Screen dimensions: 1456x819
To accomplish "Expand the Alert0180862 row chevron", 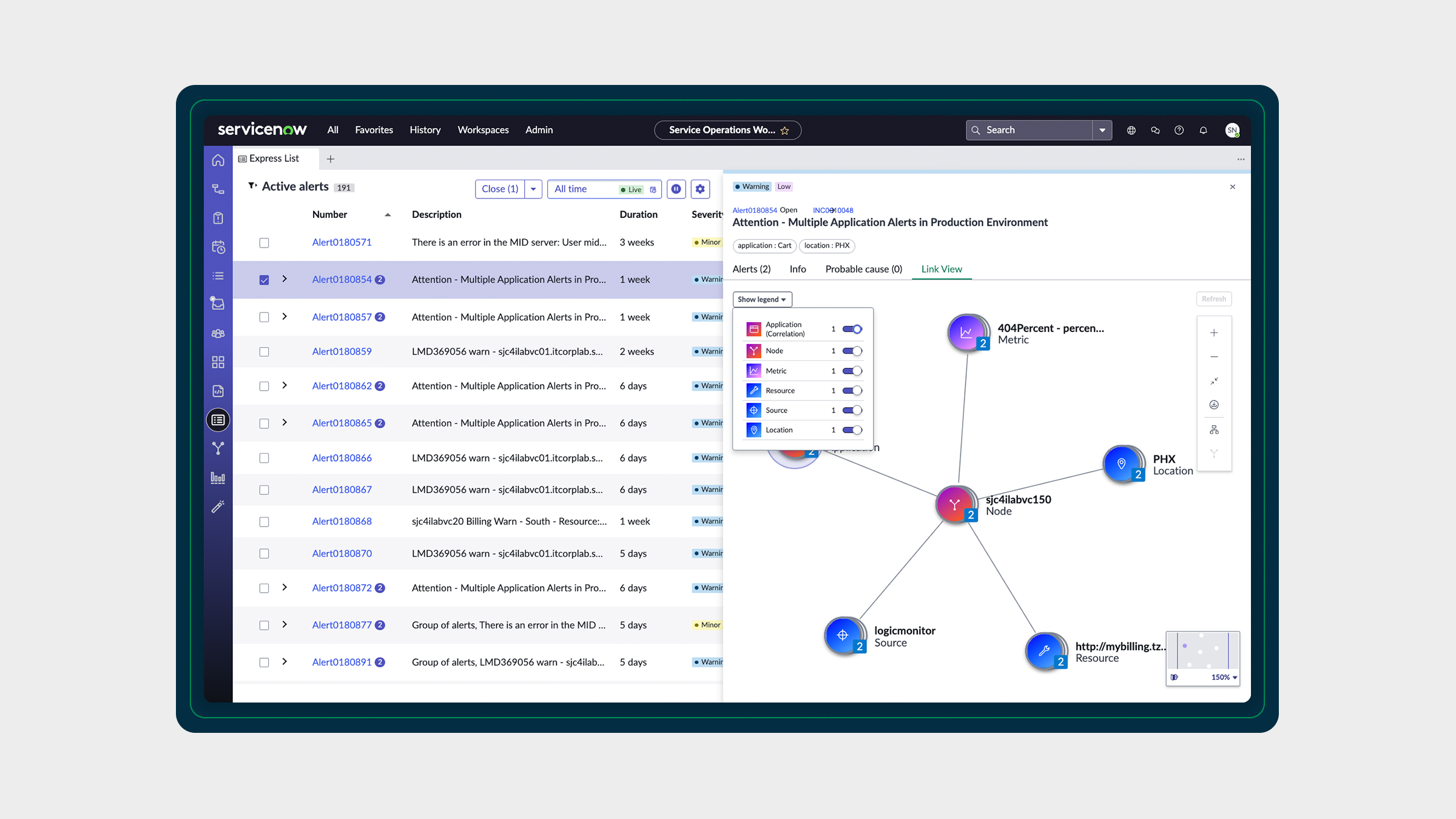I will click(283, 386).
